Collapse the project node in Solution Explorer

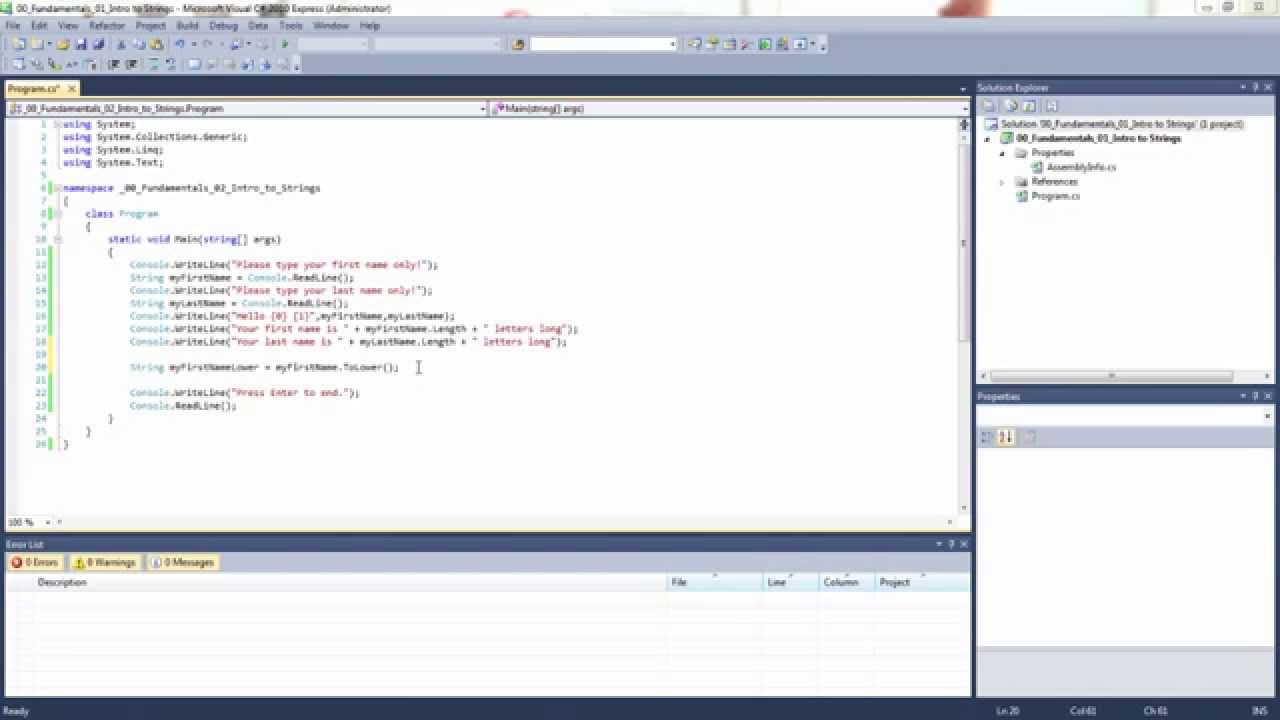click(x=987, y=139)
